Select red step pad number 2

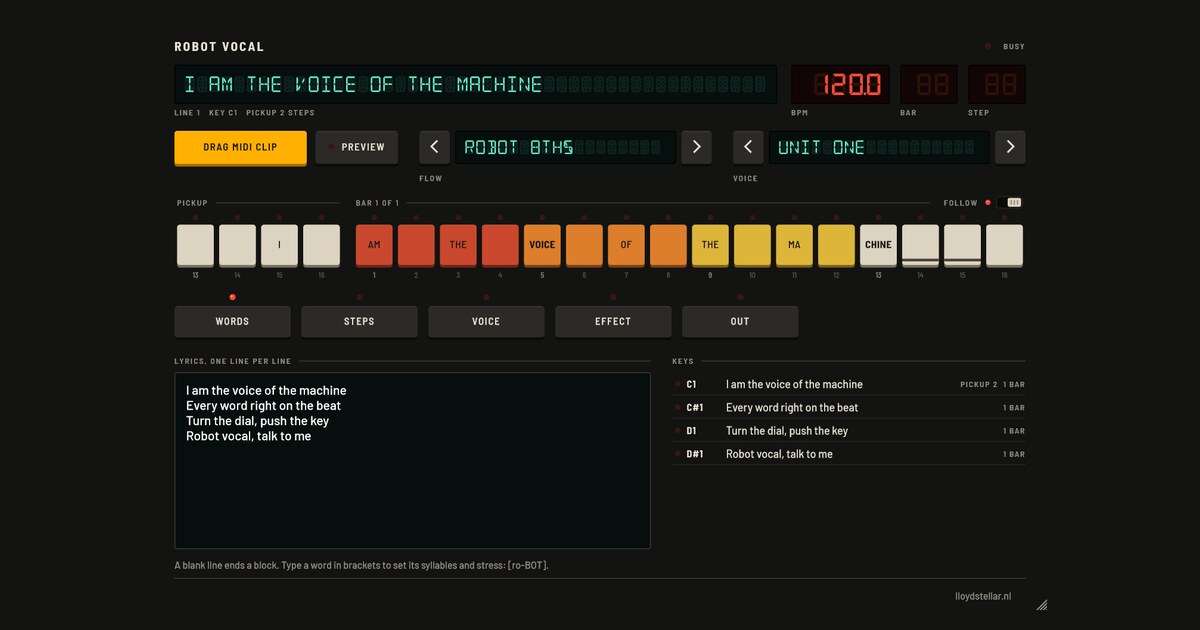pyautogui.click(x=416, y=245)
